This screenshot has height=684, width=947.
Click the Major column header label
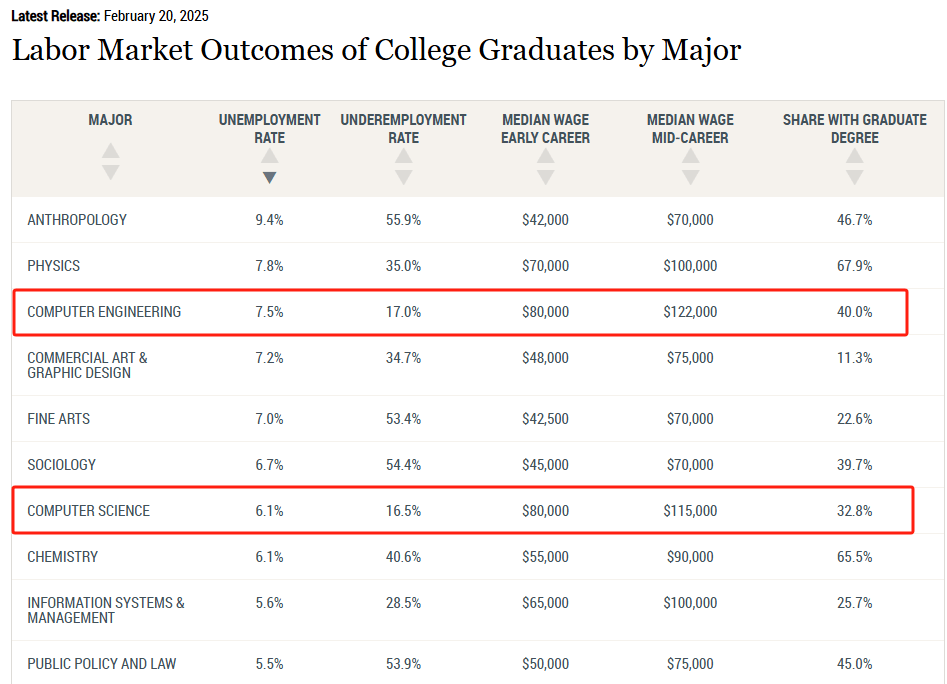pos(110,120)
